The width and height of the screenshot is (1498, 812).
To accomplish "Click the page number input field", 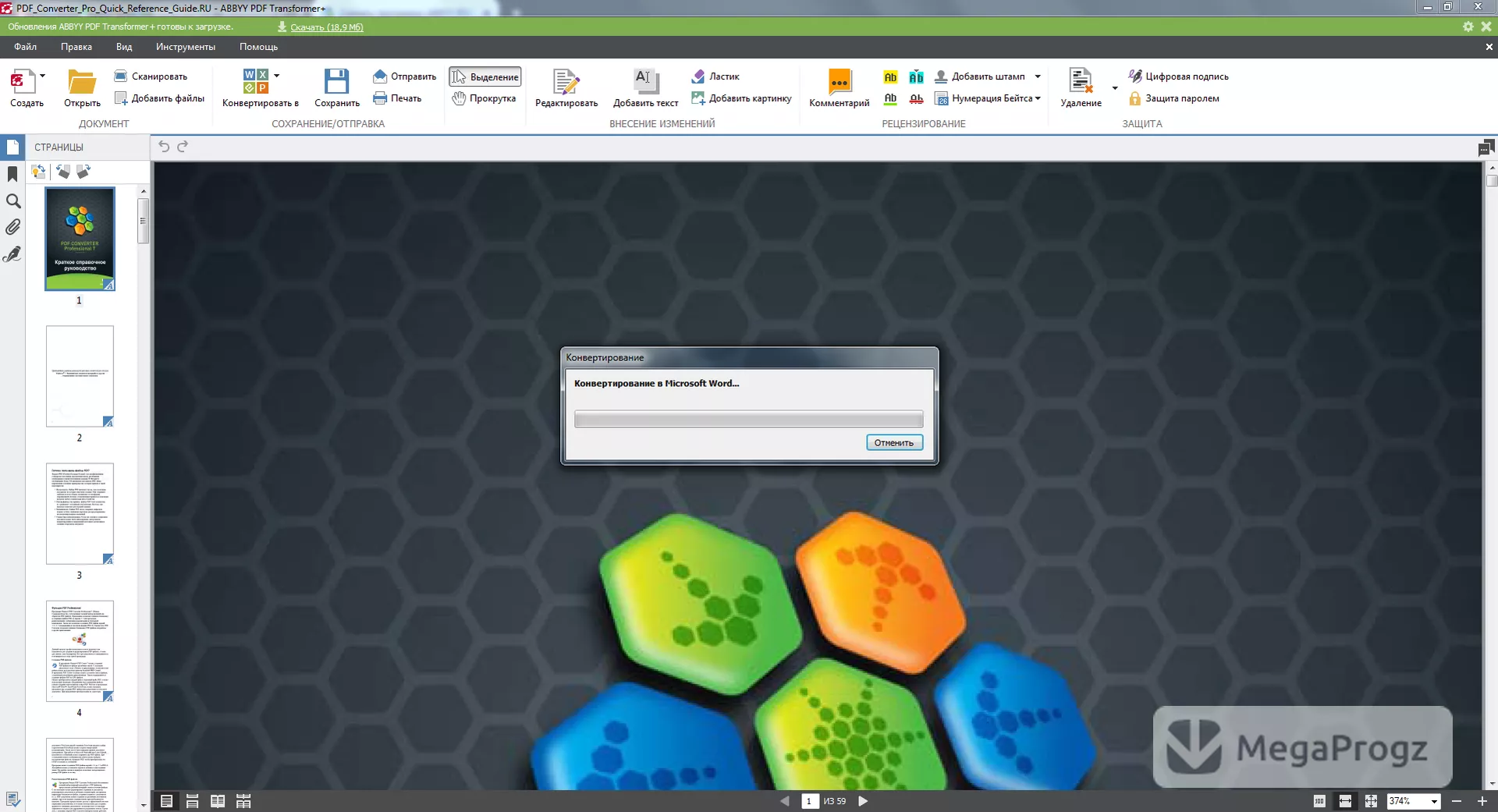I will [810, 801].
